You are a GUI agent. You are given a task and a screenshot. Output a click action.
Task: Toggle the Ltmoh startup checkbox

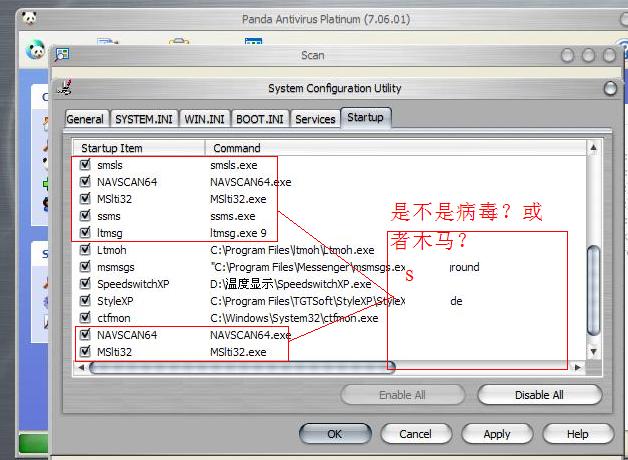(85, 249)
